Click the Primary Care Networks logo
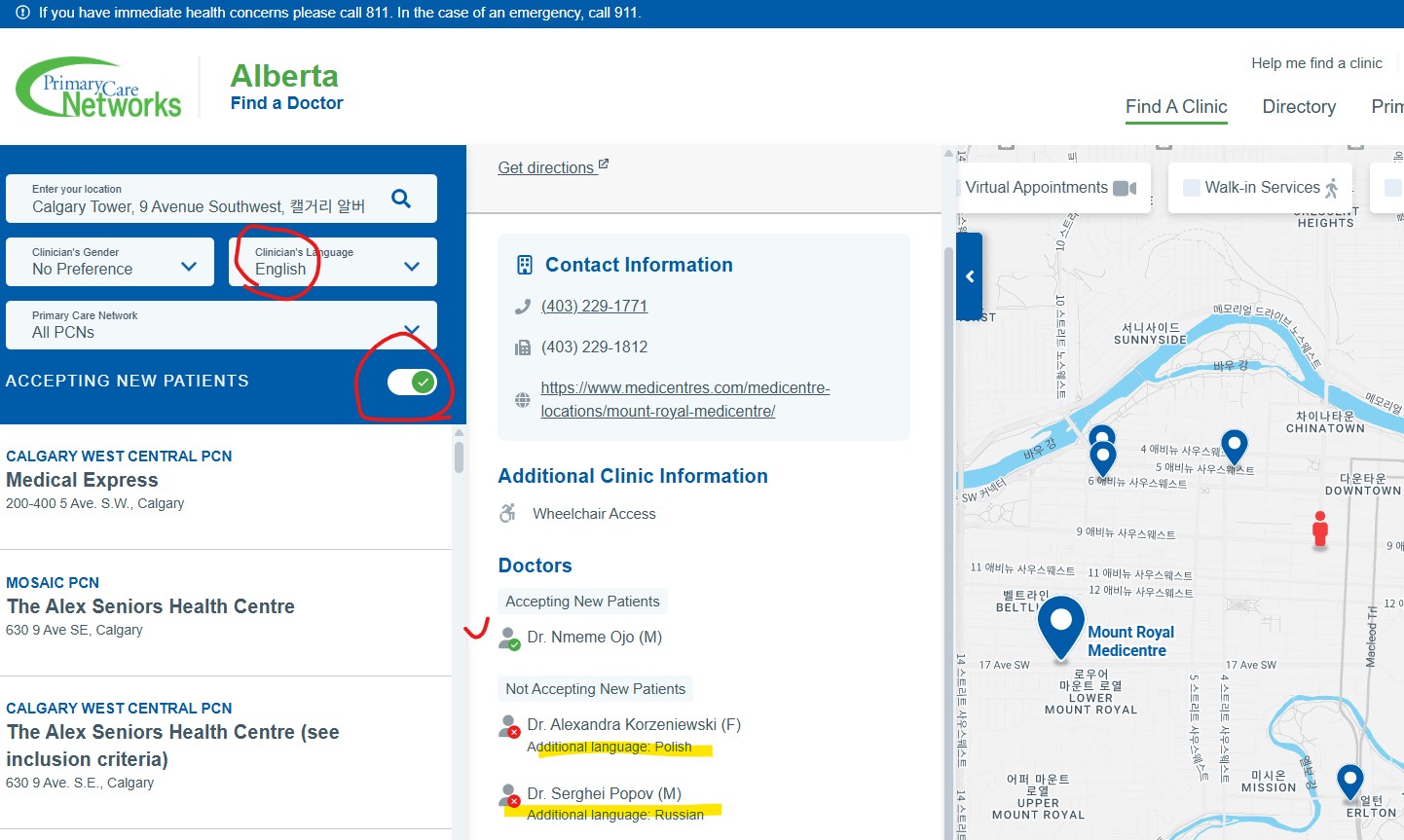Viewport: 1404px width, 840px height. [99, 88]
